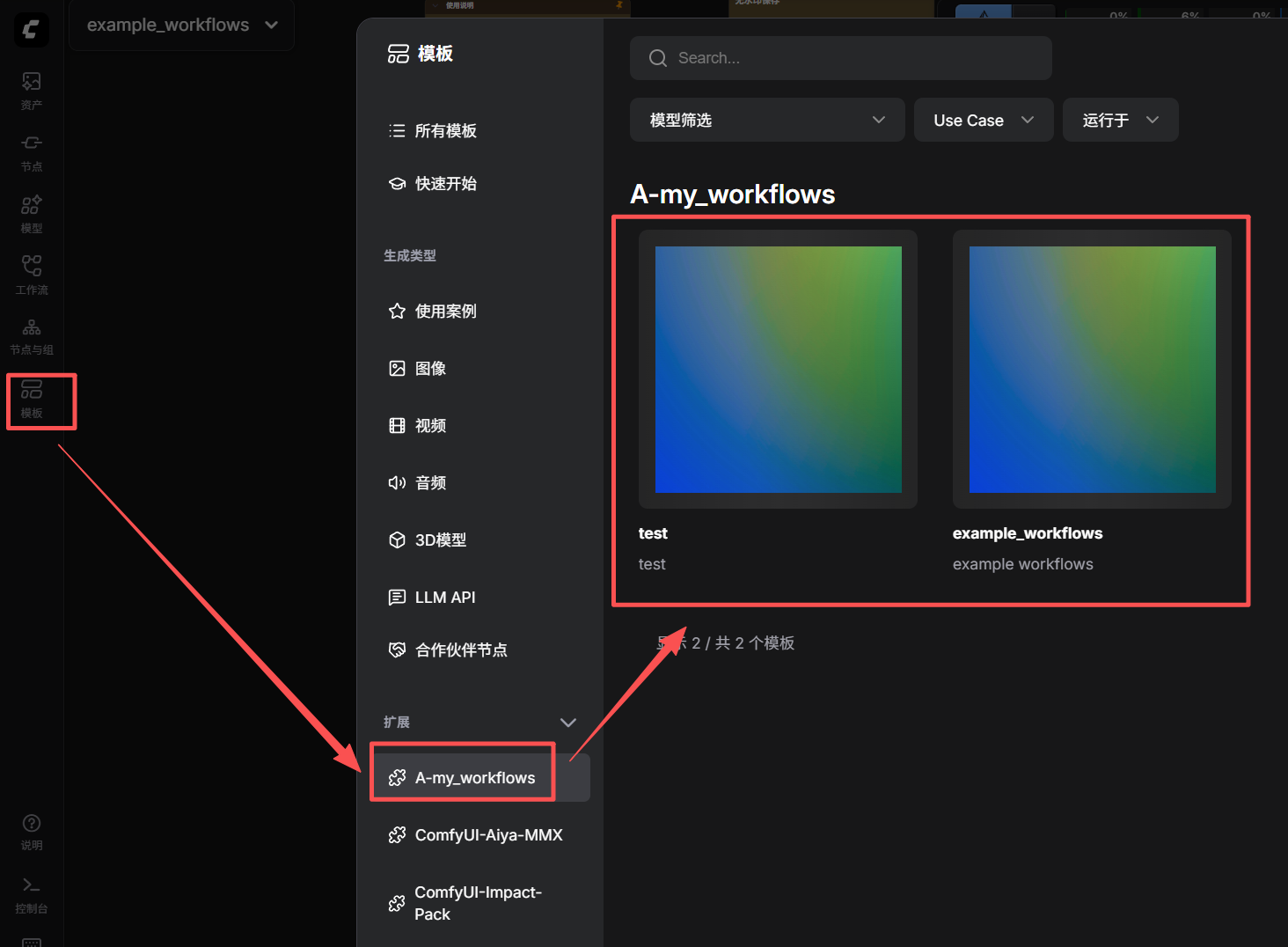1288x947 pixels.
Task: Open the 节点与组 sidebar panel
Action: click(32, 336)
